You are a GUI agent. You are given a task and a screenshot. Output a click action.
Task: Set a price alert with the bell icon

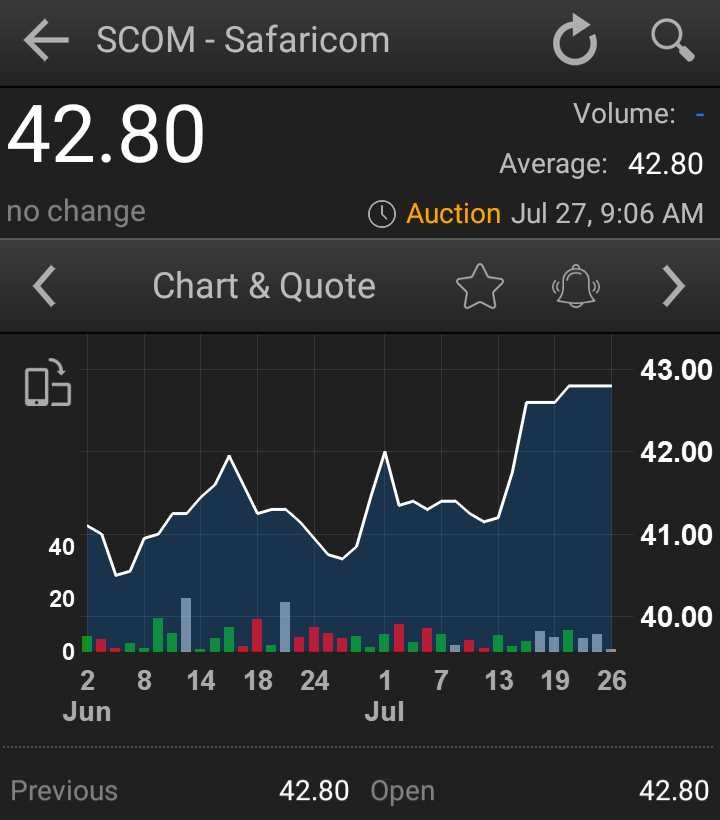pos(576,286)
